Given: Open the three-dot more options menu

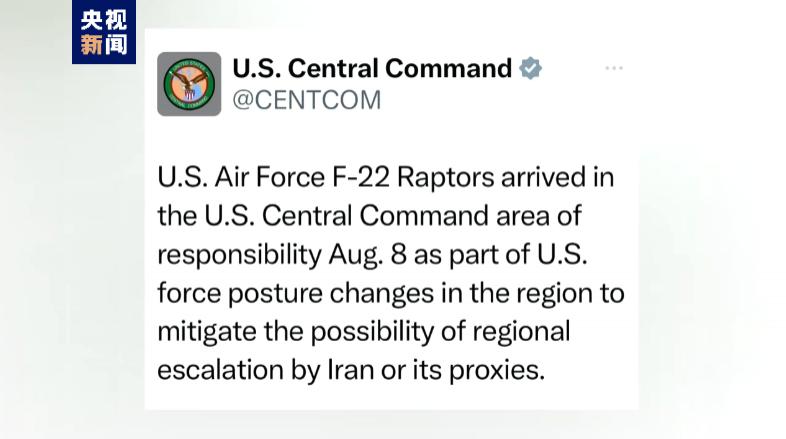Looking at the screenshot, I should (x=614, y=68).
